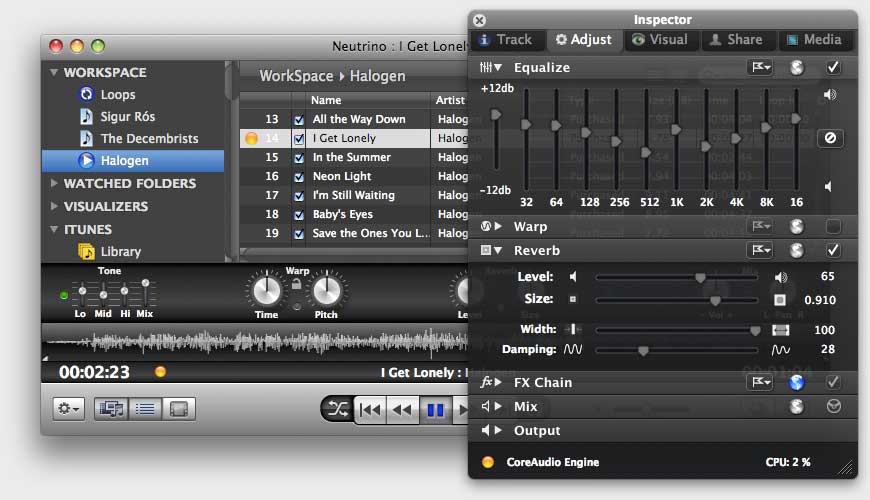Click the Equalize globe icon
The height and width of the screenshot is (500, 870).
797,68
